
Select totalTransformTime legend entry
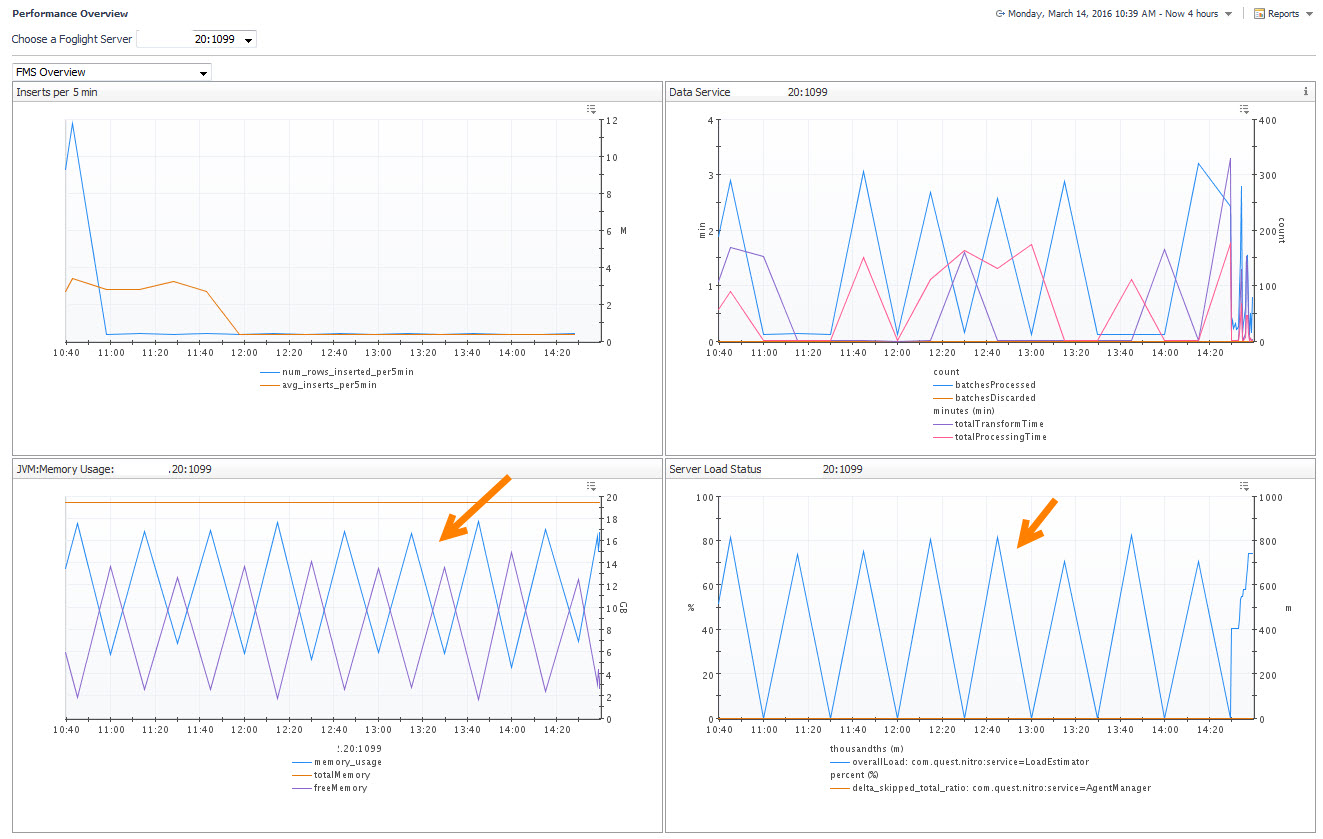988,424
